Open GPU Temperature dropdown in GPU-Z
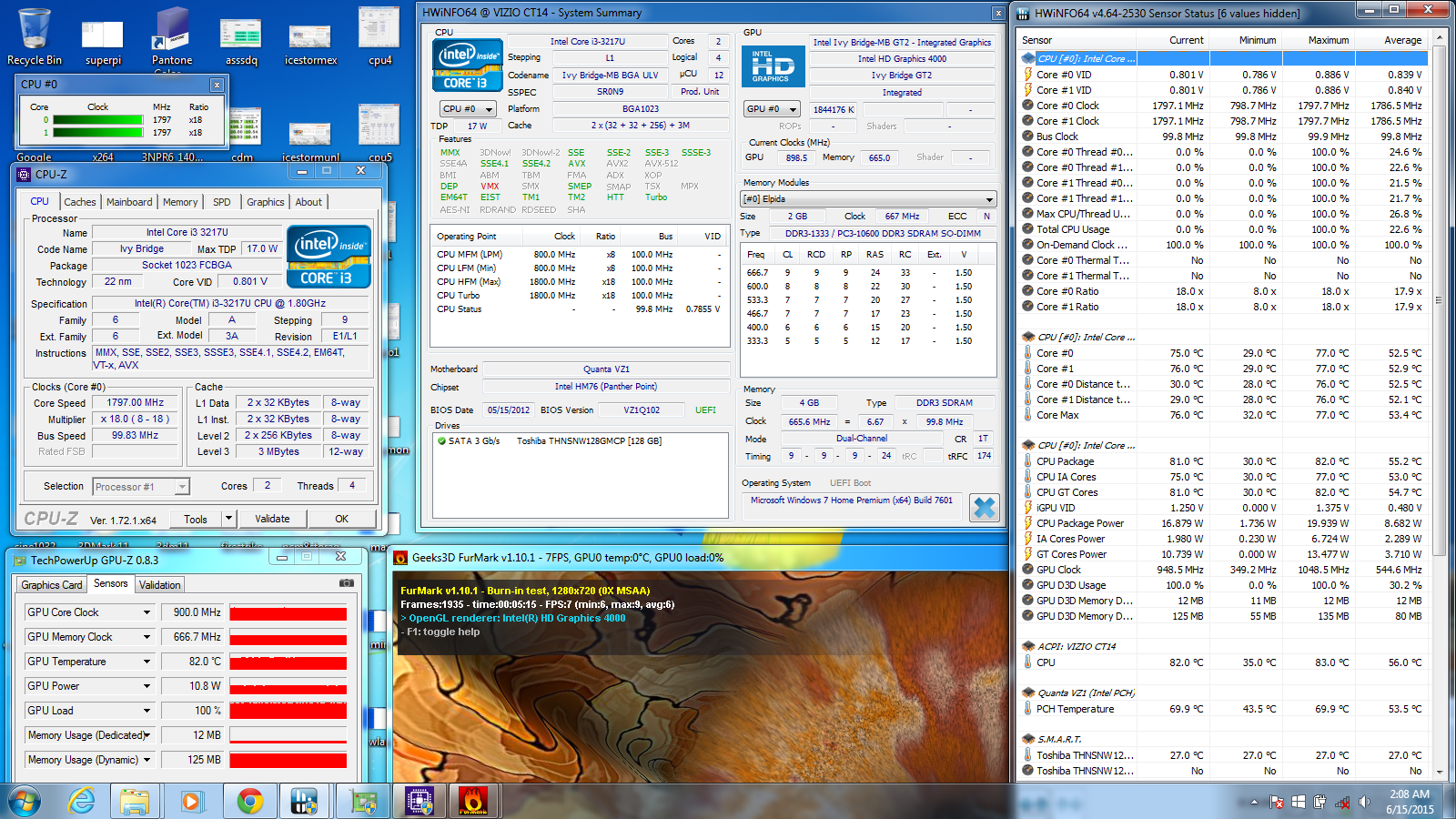The width and height of the screenshot is (1456, 819). 147,662
